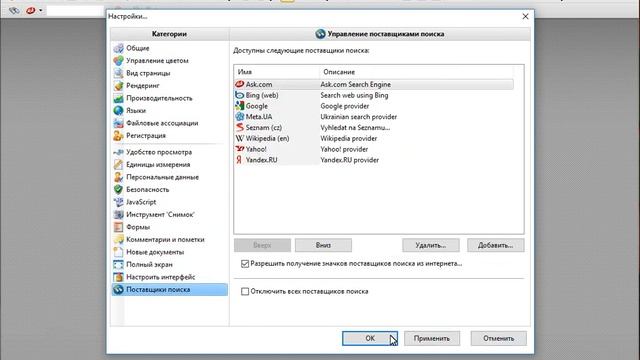The width and height of the screenshot is (640, 360).
Task: Click the disabled Вверх button
Action: coord(262,245)
